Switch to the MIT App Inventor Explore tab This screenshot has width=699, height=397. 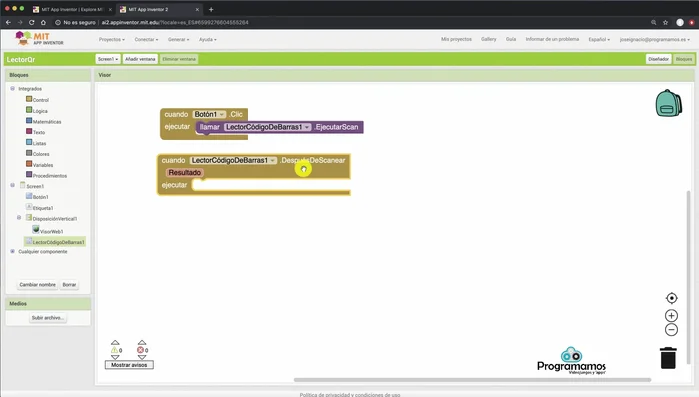click(x=71, y=9)
